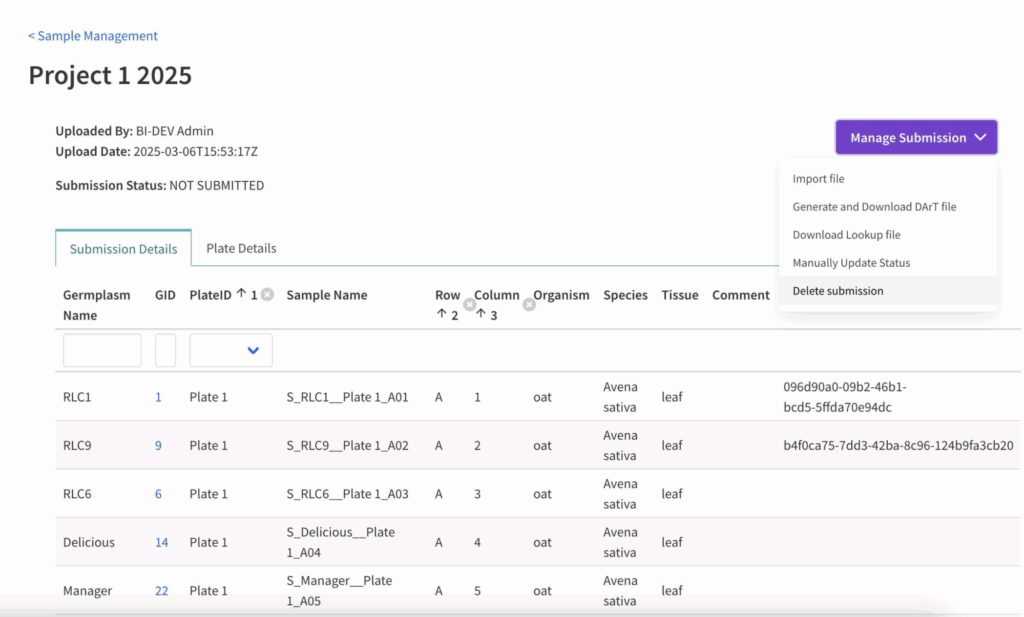The width and height of the screenshot is (1024, 617).
Task: Choose Manually Update Status
Action: pyautogui.click(x=851, y=263)
